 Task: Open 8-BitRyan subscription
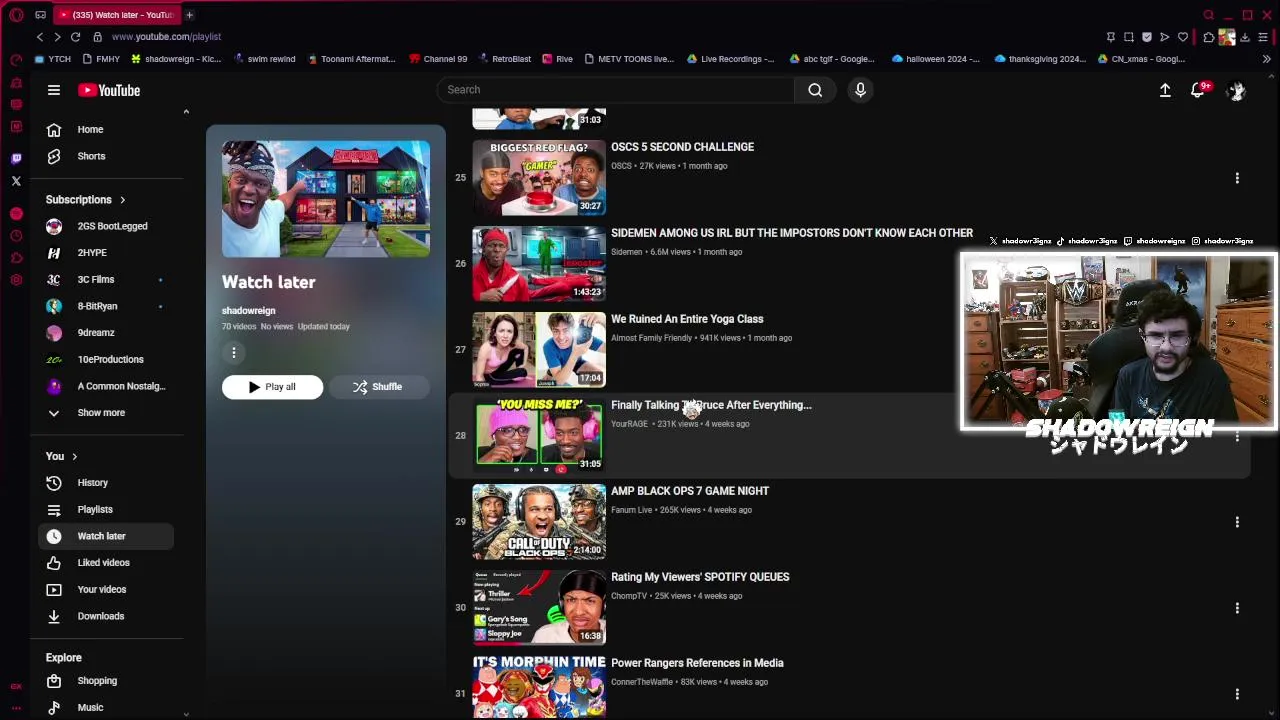[x=106, y=306]
